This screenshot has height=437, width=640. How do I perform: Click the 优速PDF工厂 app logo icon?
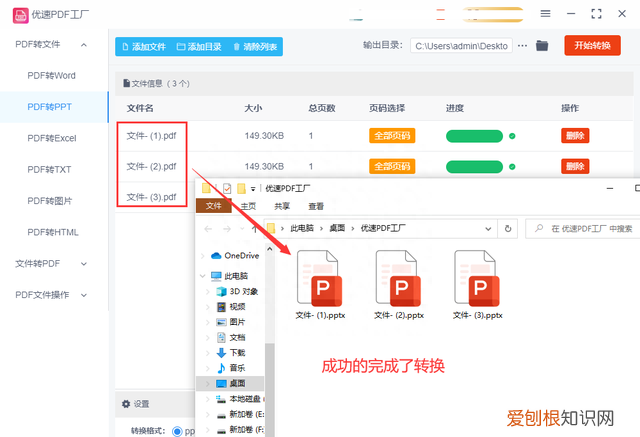point(20,16)
